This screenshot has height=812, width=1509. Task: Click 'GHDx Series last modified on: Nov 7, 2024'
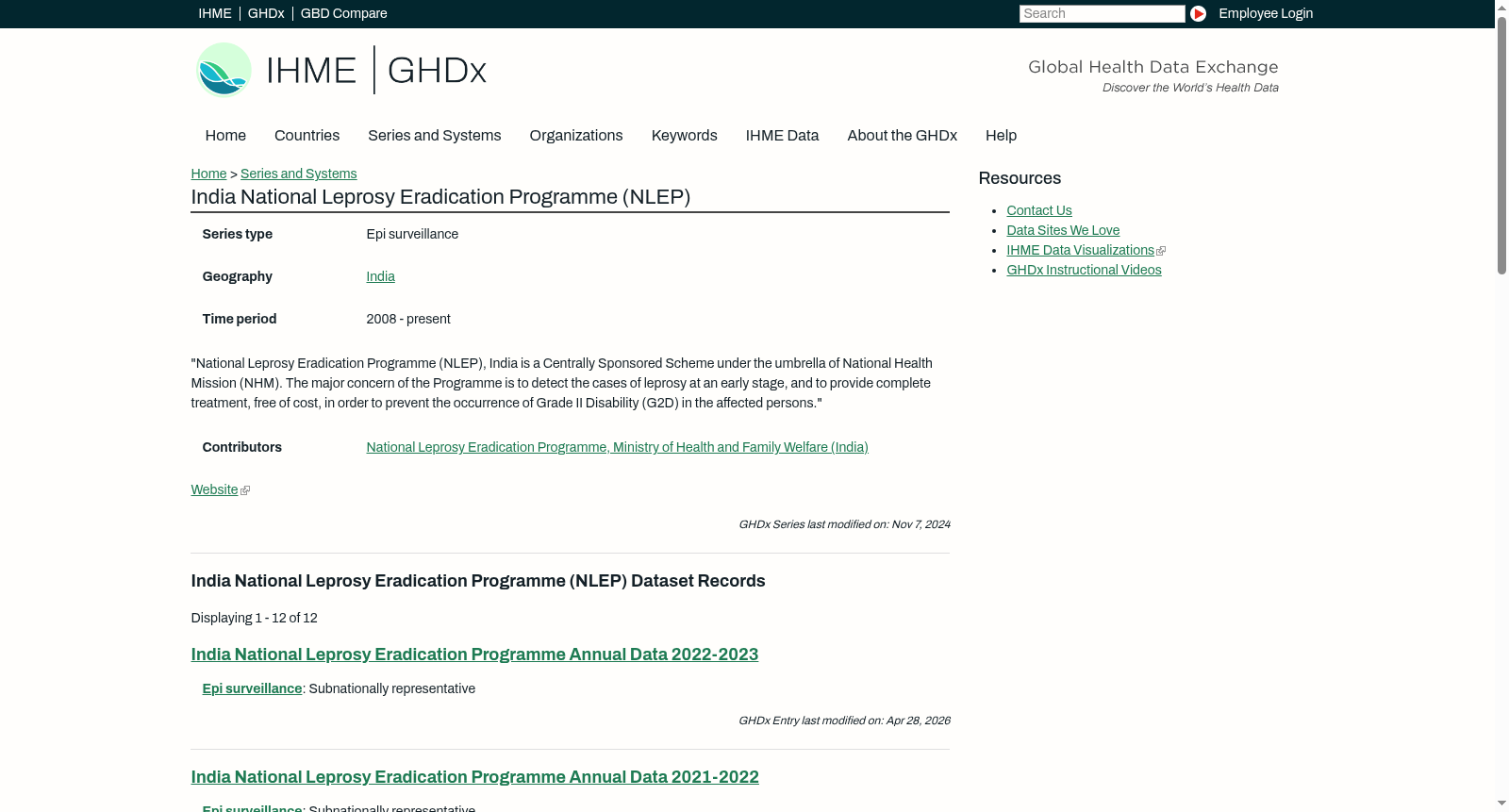844,524
